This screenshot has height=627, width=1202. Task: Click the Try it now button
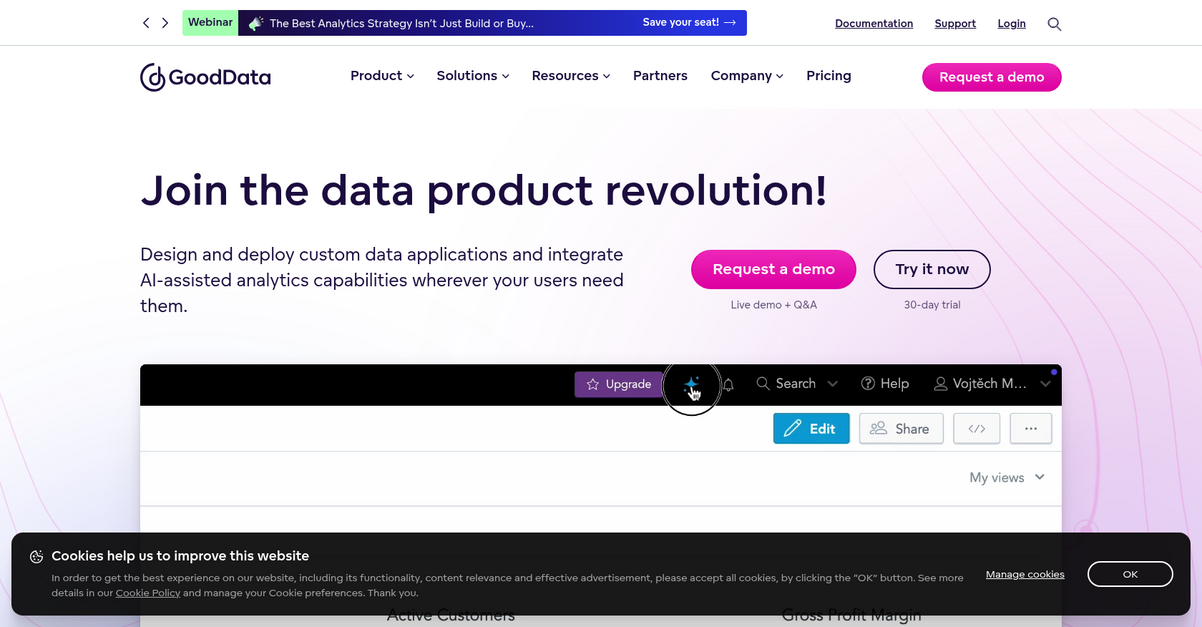[x=932, y=269]
